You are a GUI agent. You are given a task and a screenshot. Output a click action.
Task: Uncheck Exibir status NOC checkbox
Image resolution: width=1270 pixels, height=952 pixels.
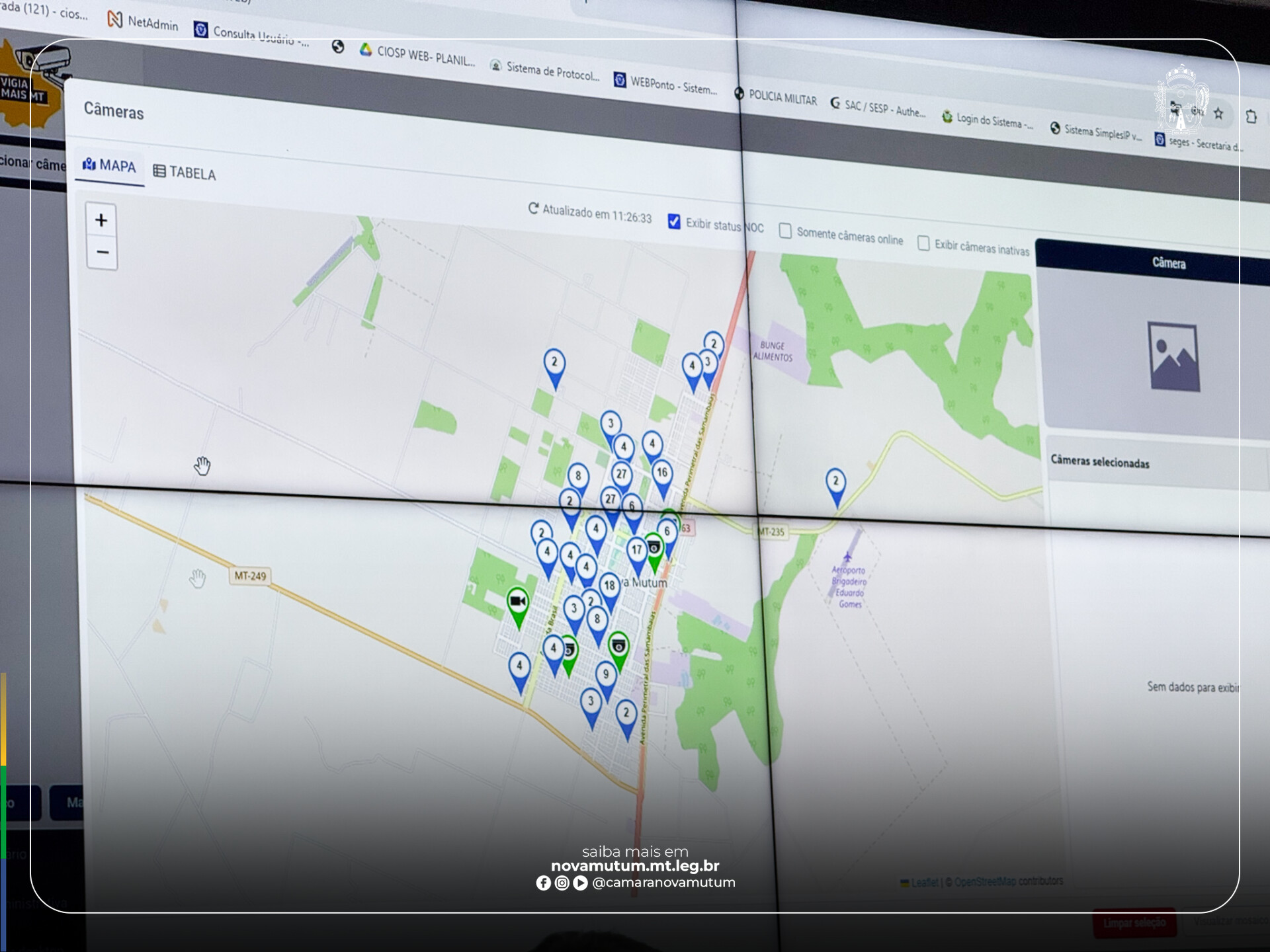click(674, 221)
